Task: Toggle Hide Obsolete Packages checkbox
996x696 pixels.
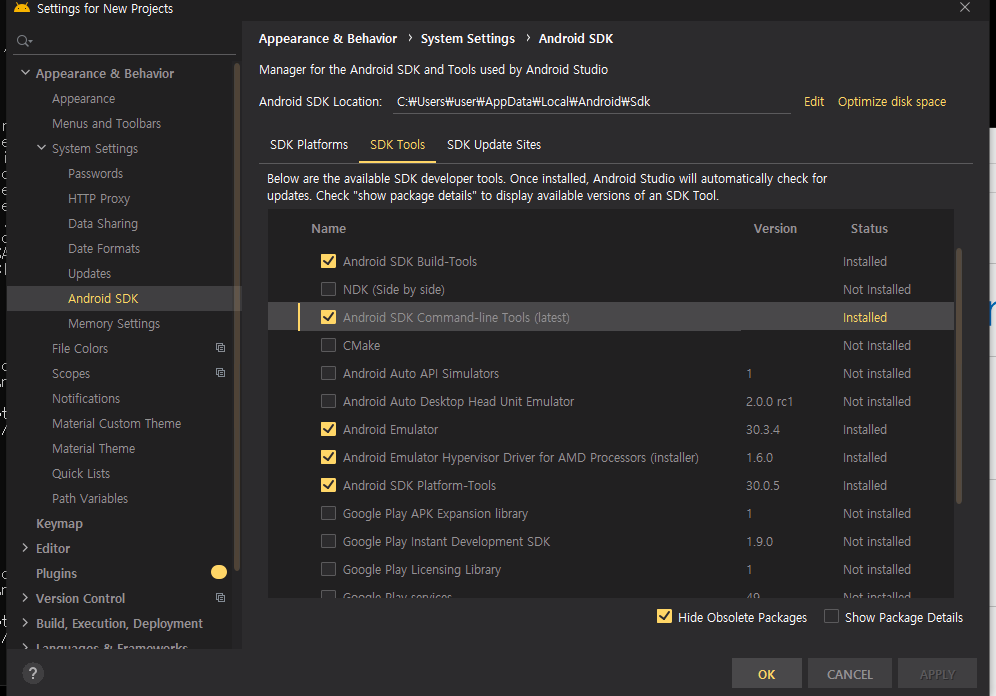Action: pyautogui.click(x=664, y=616)
